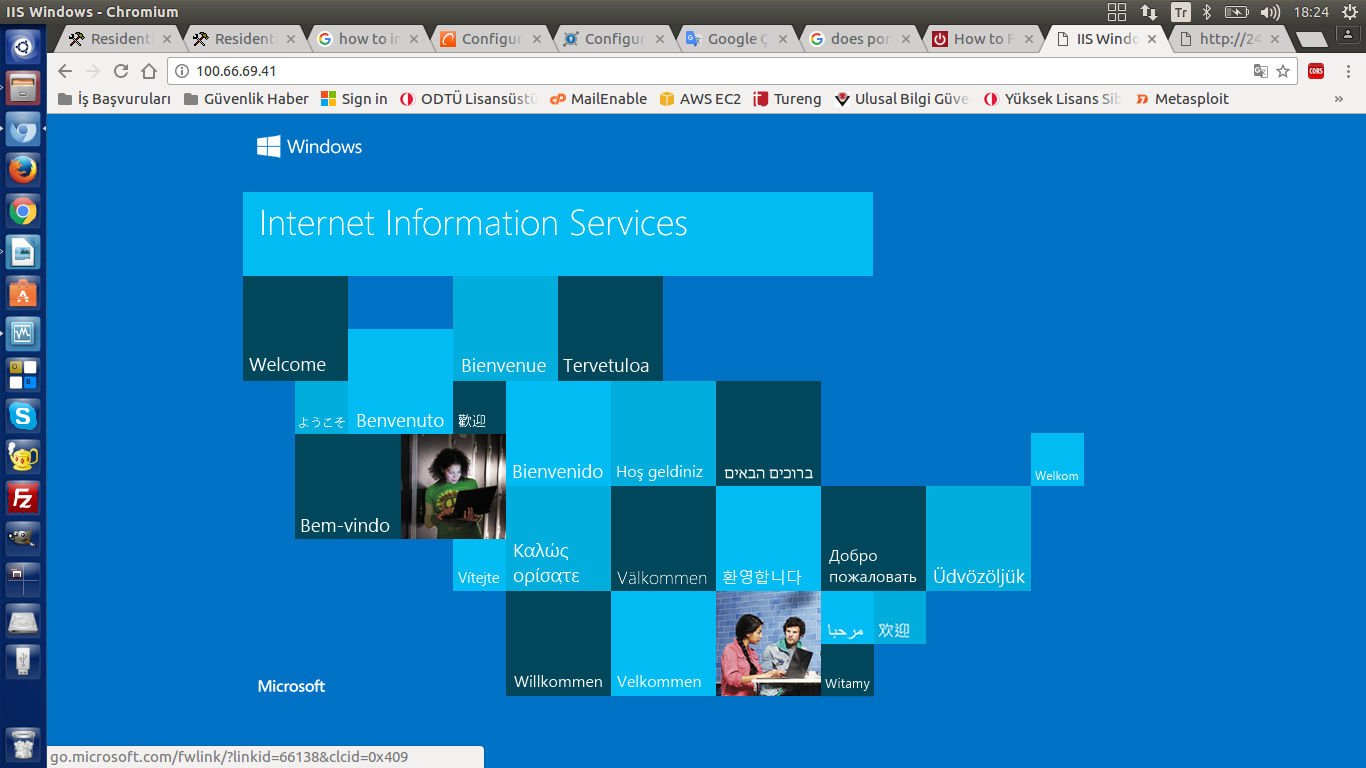Click the address bar showing 100.66.69.41

[700, 71]
